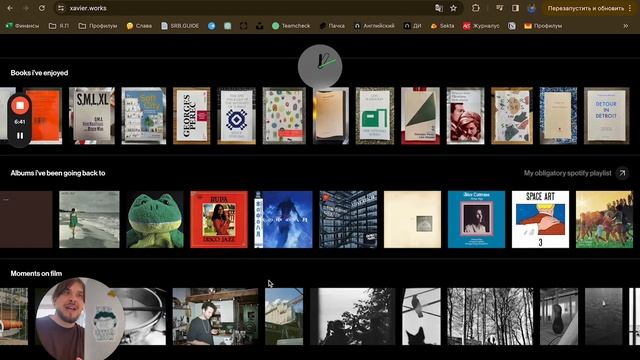Select the blue diamond pattern book cover
The image size is (640, 360).
(x=237, y=116)
